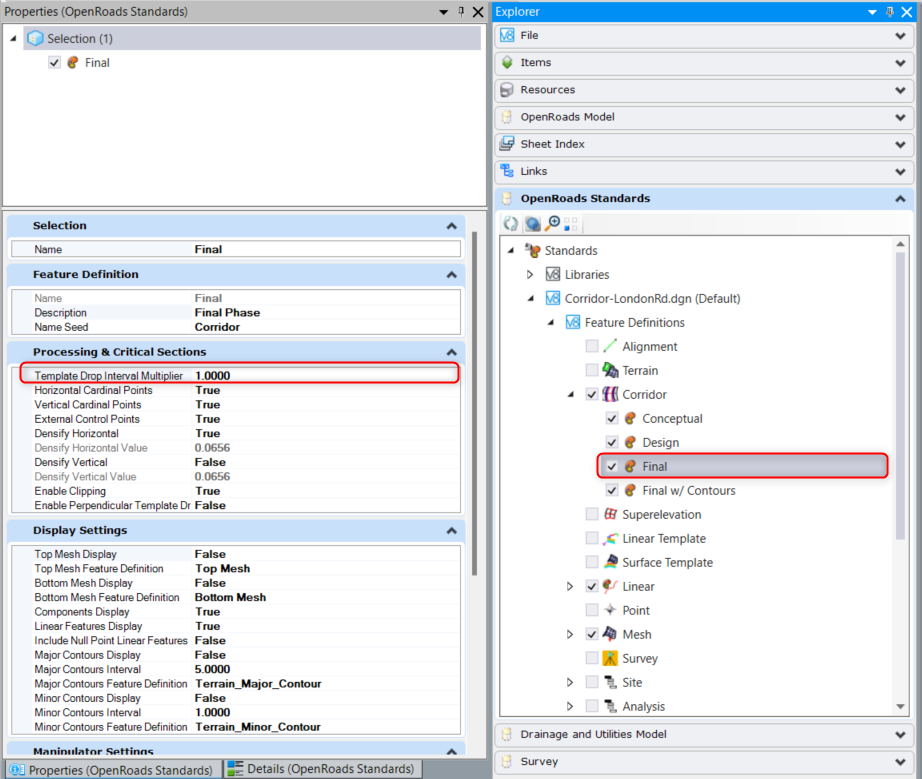The image size is (922, 779).
Task: Click the blue sphere icon in Standards toolbar
Action: pyautogui.click(x=532, y=224)
